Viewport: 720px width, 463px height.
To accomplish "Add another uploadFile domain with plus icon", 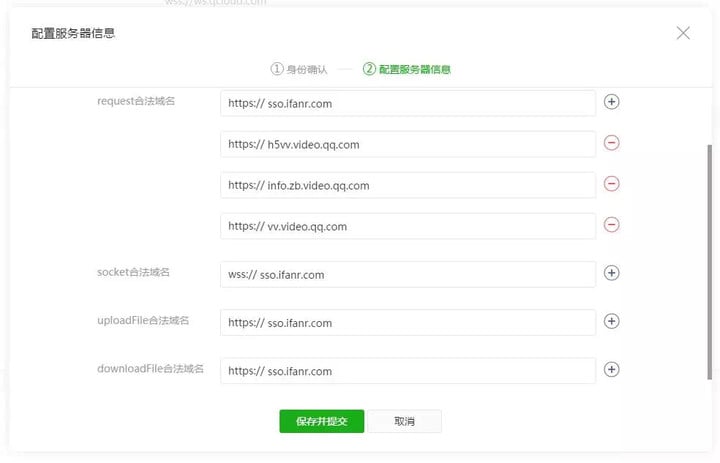I will click(611, 321).
